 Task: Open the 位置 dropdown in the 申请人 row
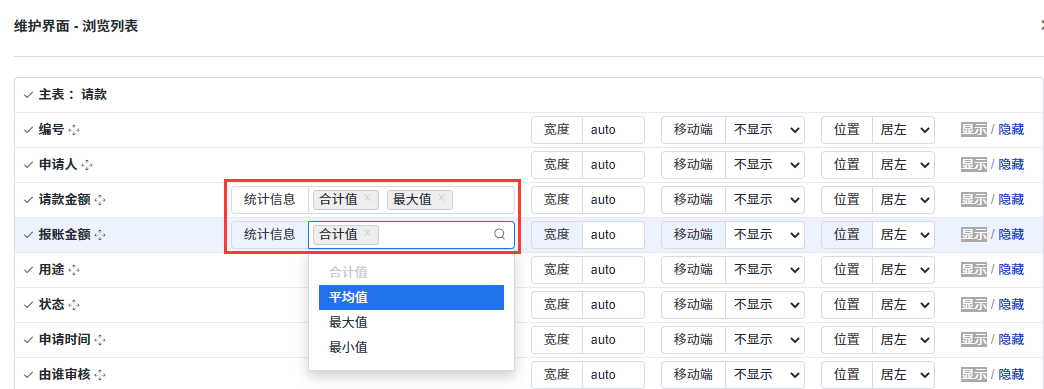pyautogui.click(x=904, y=165)
